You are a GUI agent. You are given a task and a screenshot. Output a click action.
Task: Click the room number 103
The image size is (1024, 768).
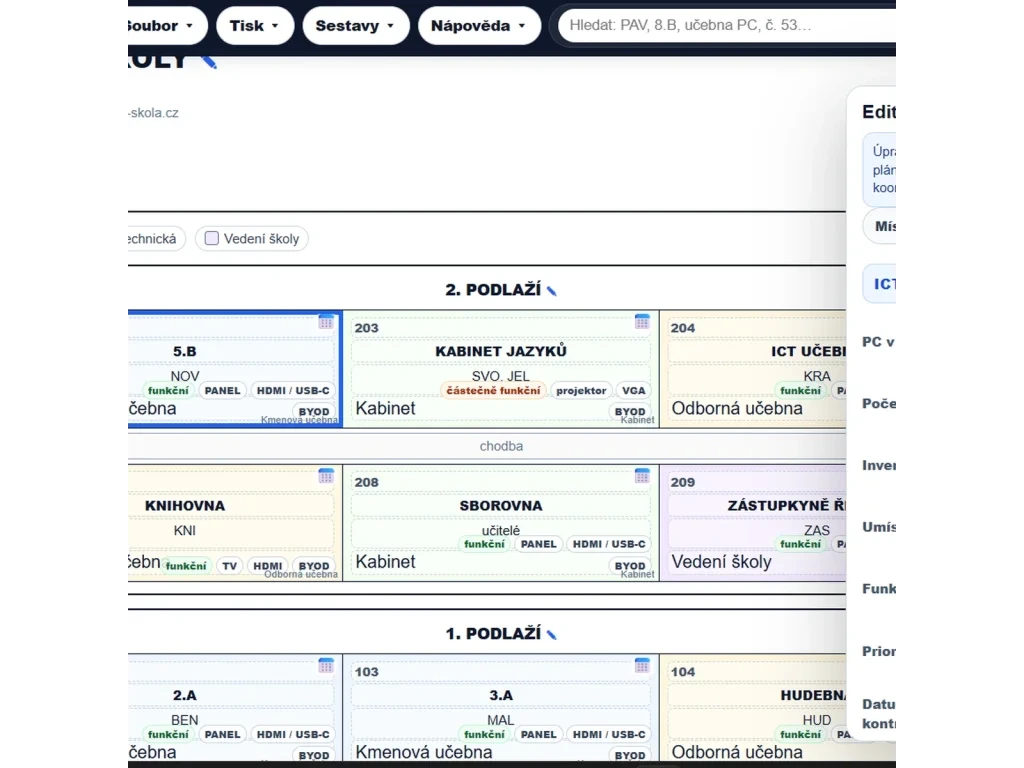(366, 672)
